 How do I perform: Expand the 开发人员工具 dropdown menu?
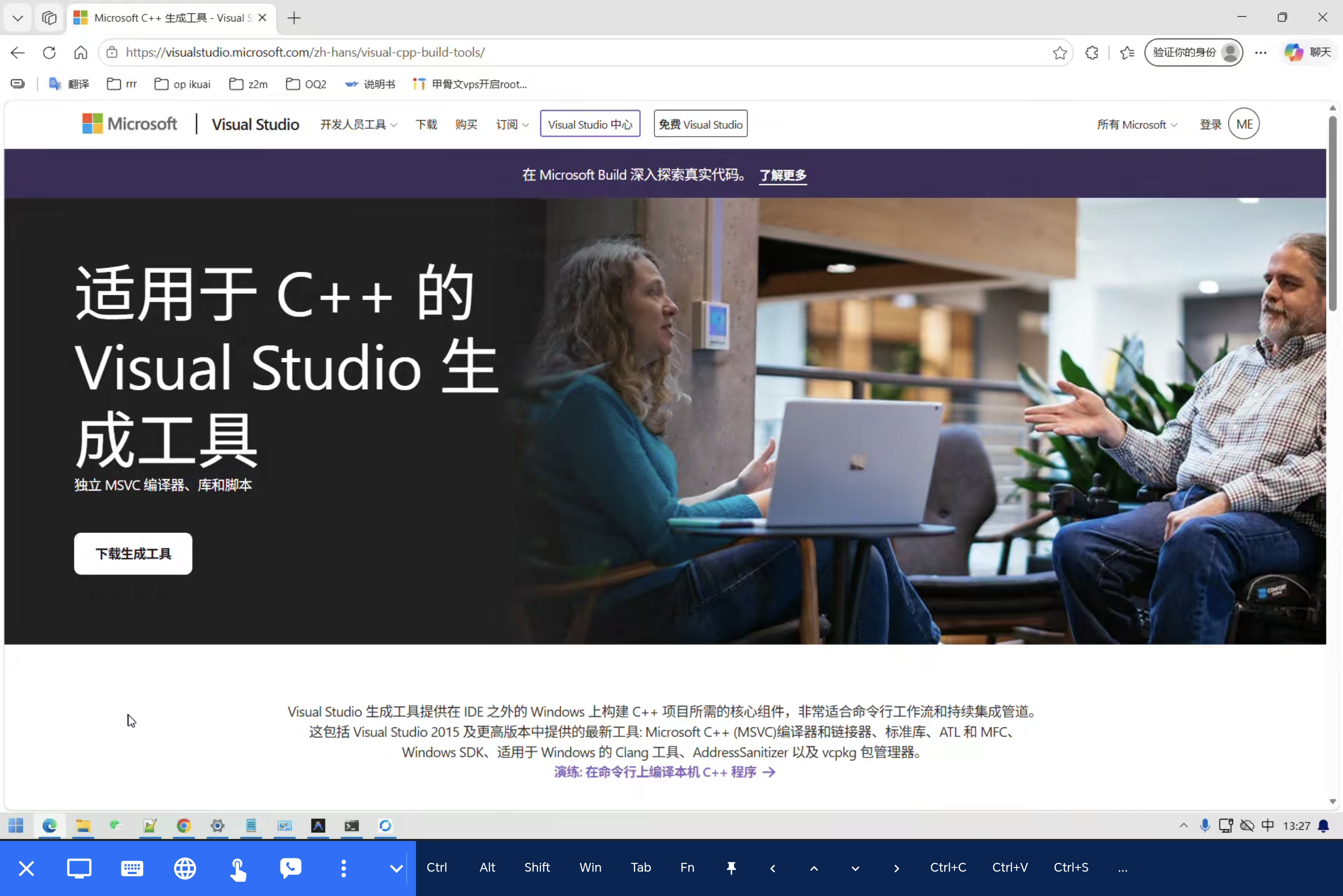358,125
